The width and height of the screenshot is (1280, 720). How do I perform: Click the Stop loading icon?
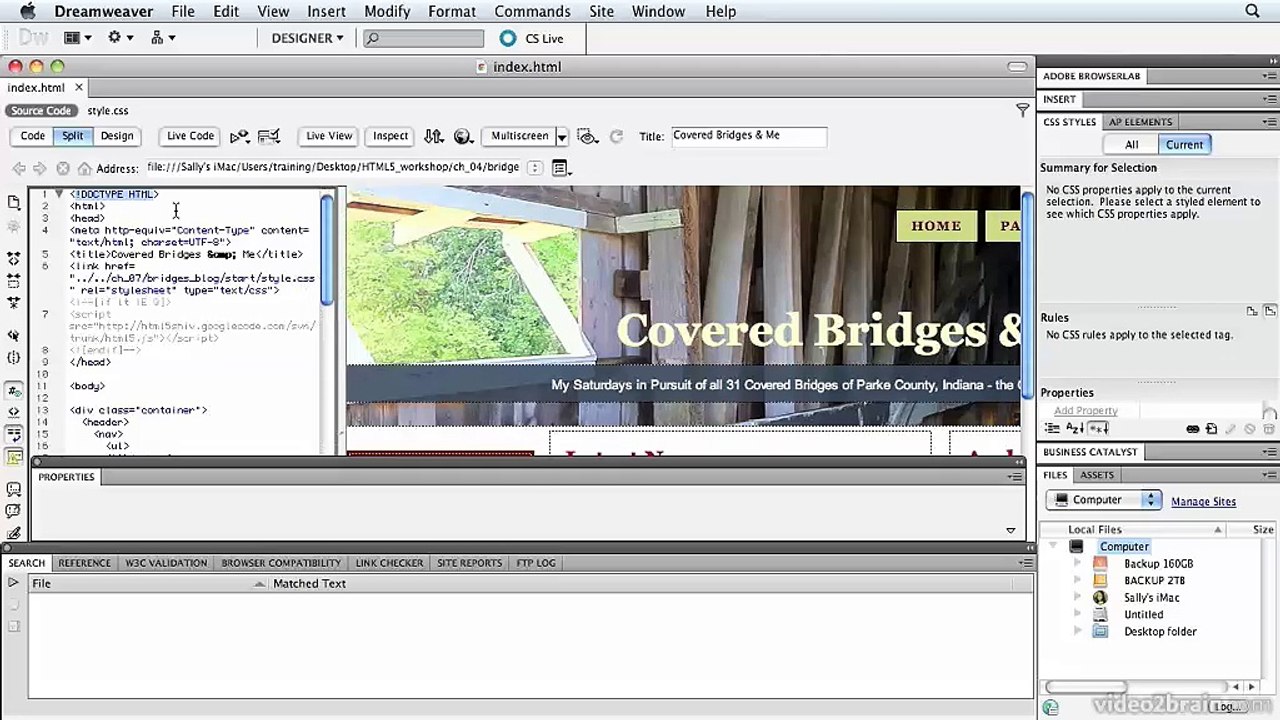(63, 168)
